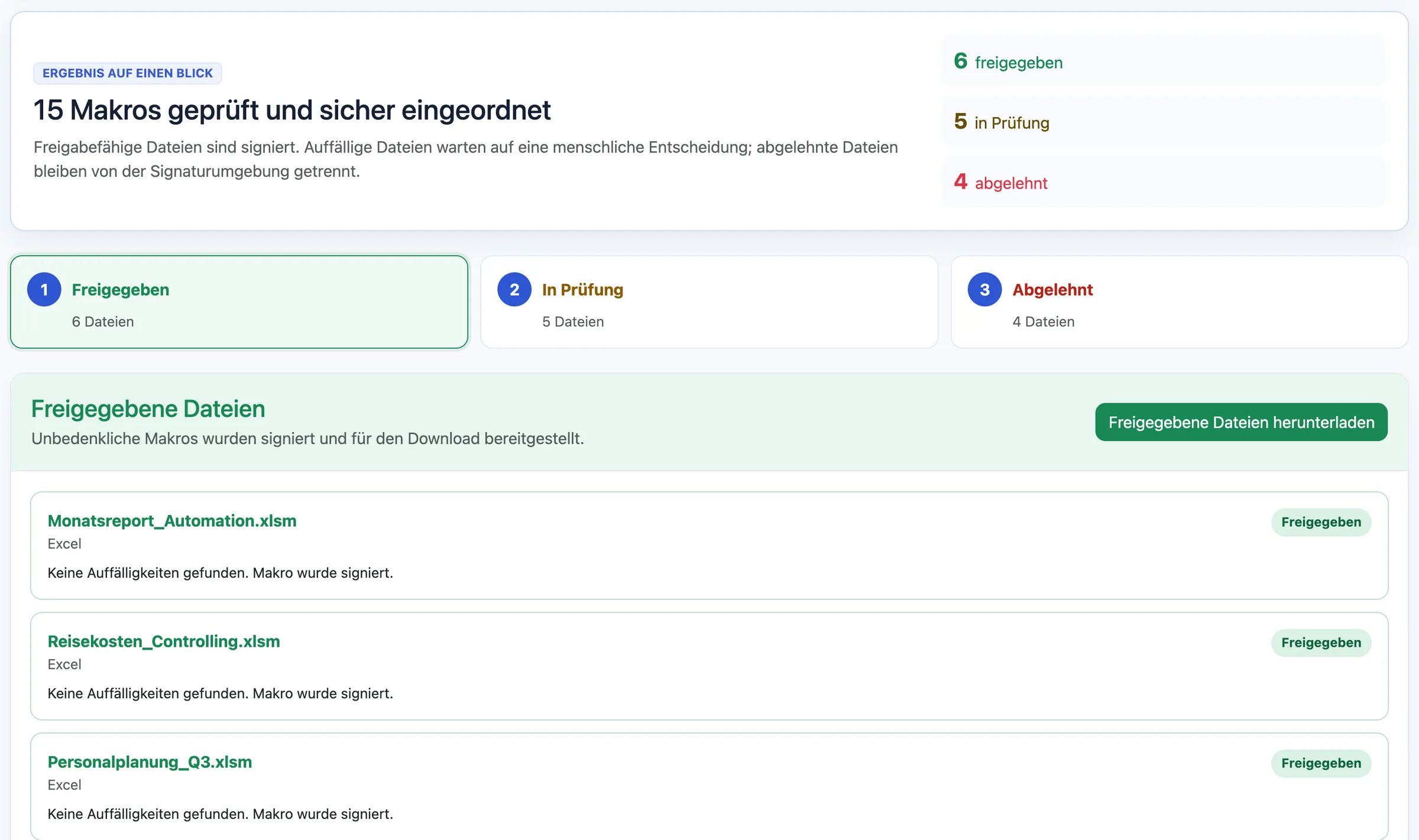Click 'Excel' label under Monatsreport_Automation.xlsm
This screenshot has height=840, width=1419.
64,544
